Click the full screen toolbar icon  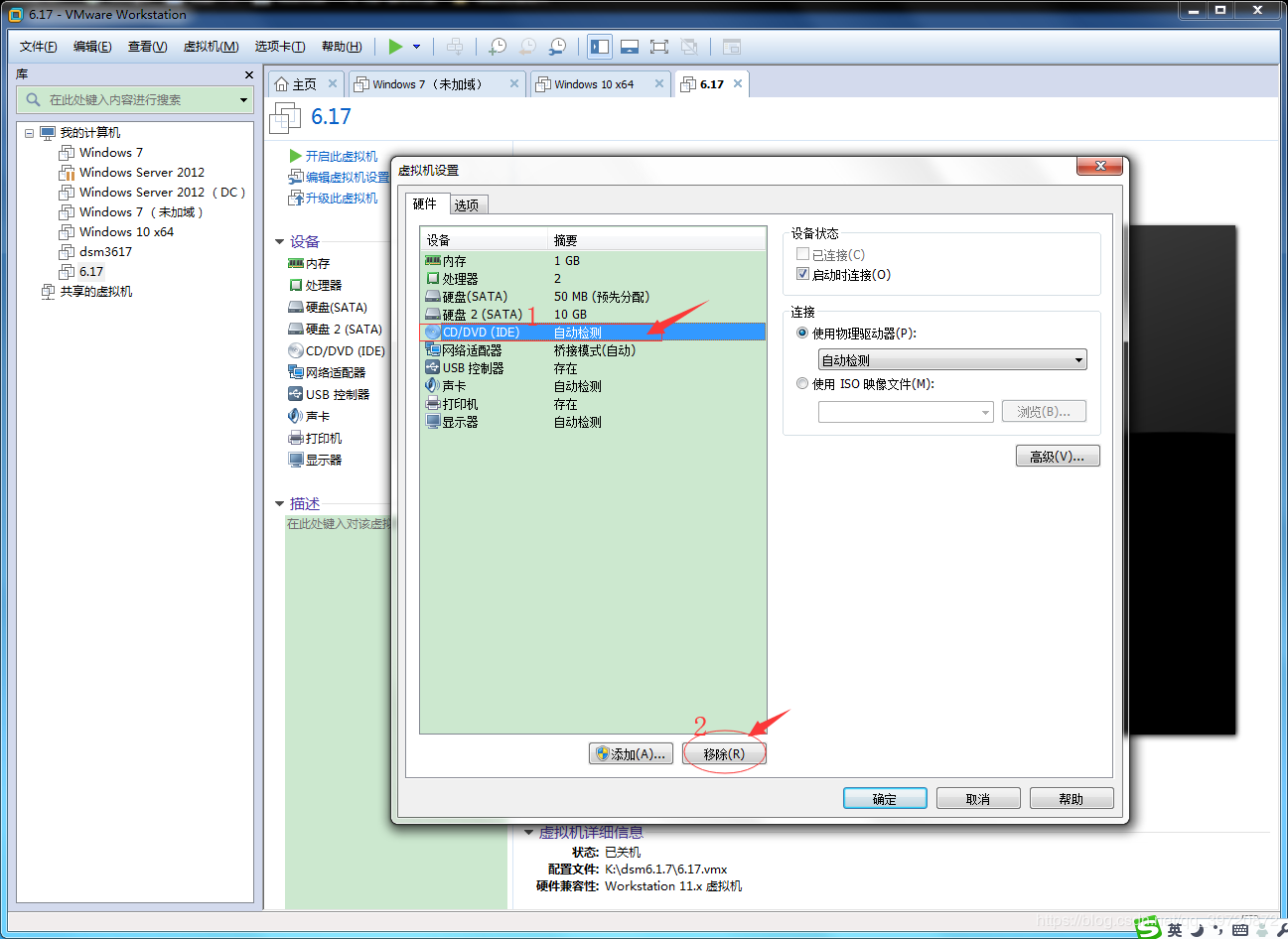(x=659, y=47)
